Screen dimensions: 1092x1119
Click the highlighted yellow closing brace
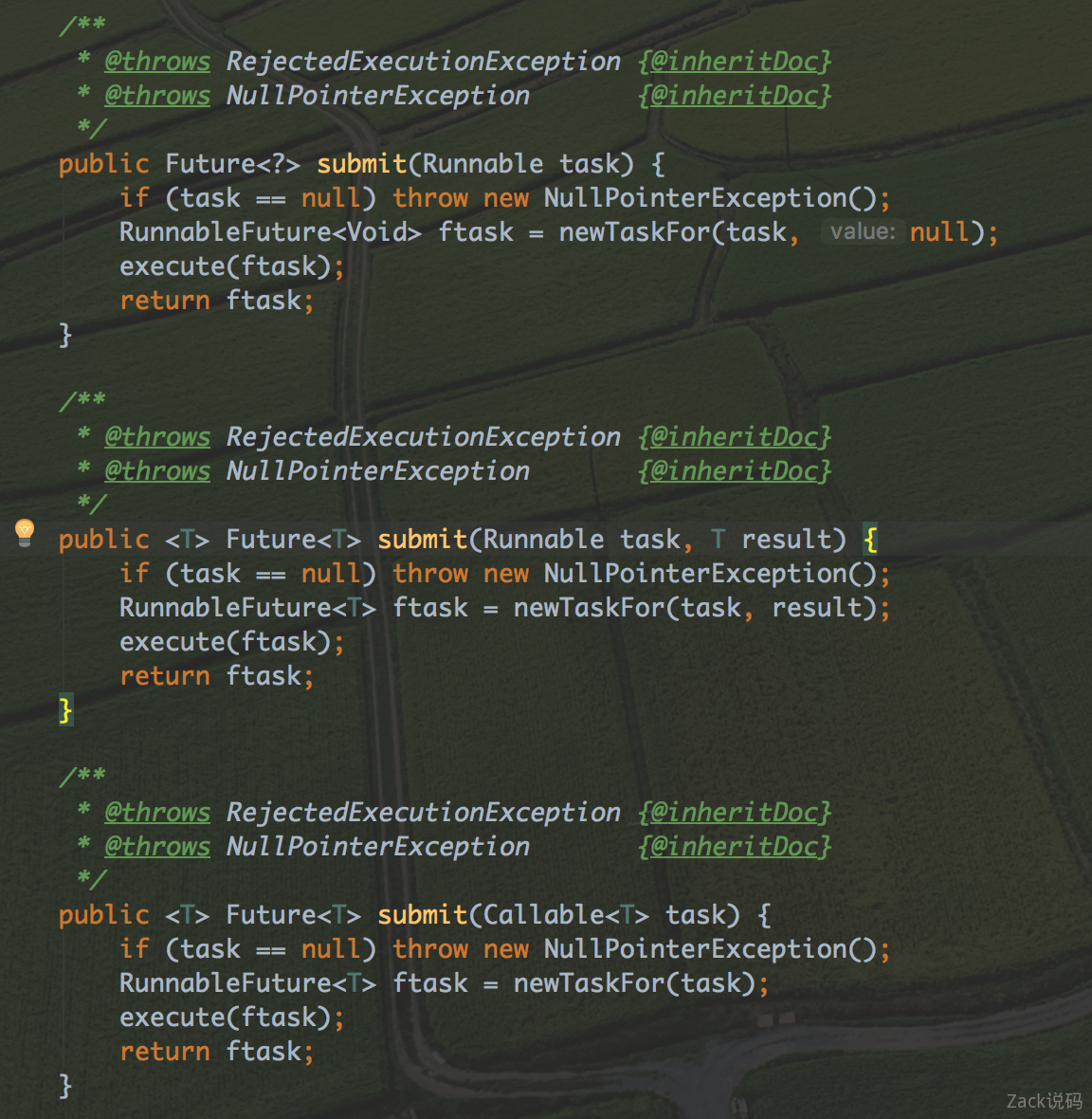(x=65, y=709)
